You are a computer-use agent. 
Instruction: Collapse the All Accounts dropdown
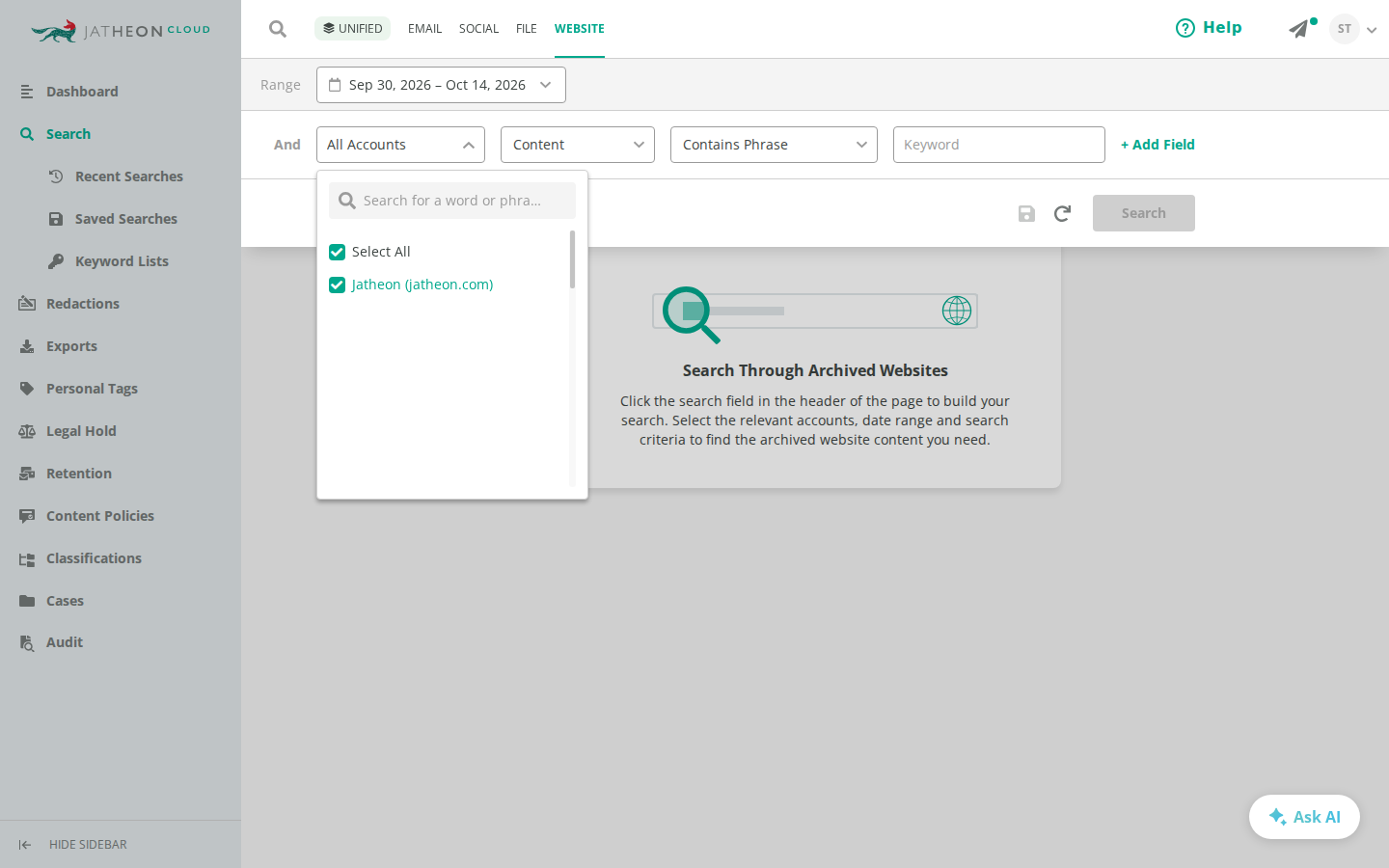pyautogui.click(x=400, y=145)
